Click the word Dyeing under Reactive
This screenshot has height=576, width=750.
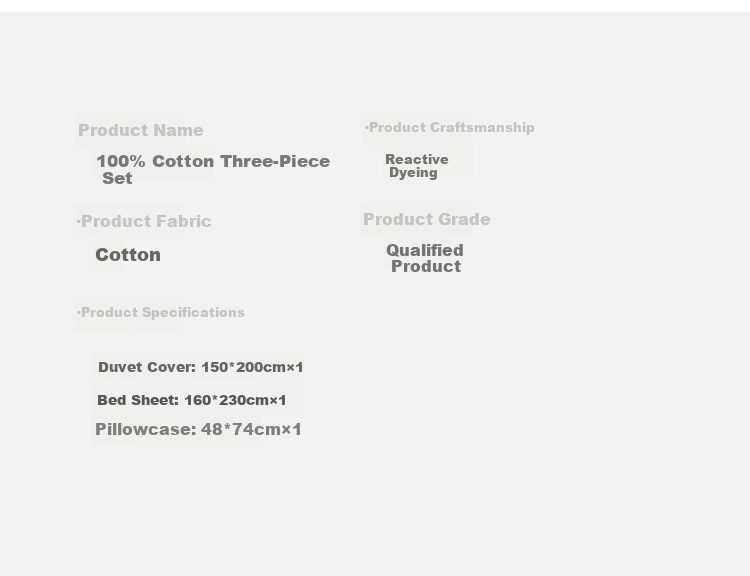click(x=413, y=173)
